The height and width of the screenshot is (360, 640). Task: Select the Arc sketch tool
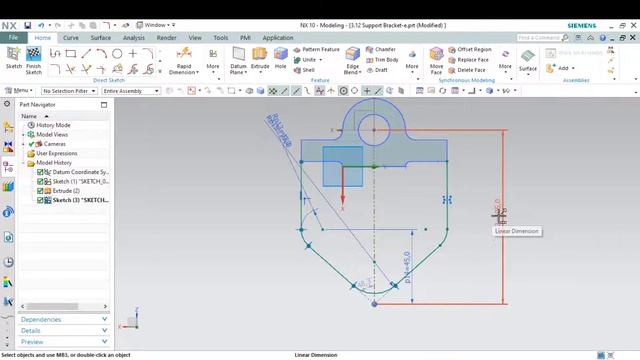click(x=102, y=53)
